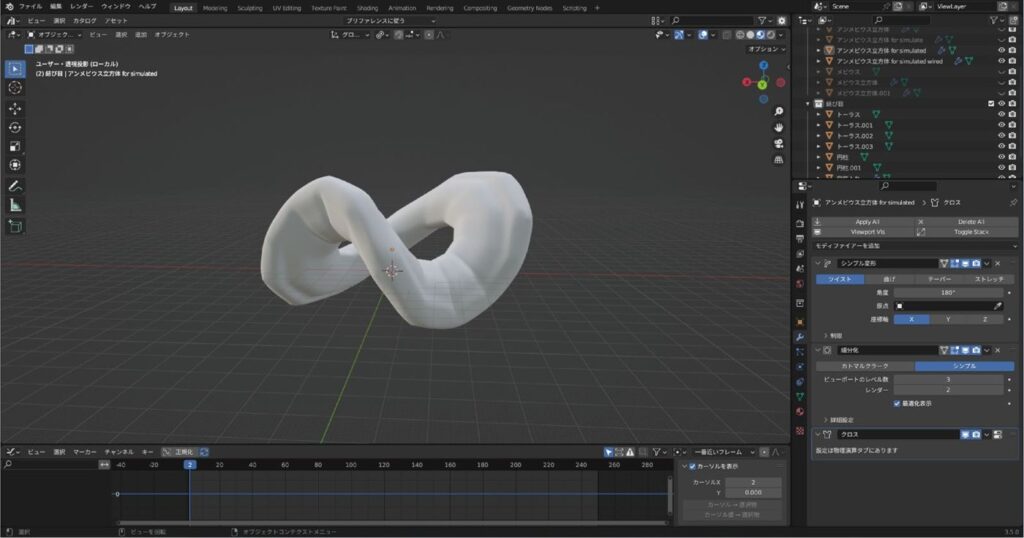Open the Render properties tab icon
Screen dimensions: 1024x538
point(800,223)
